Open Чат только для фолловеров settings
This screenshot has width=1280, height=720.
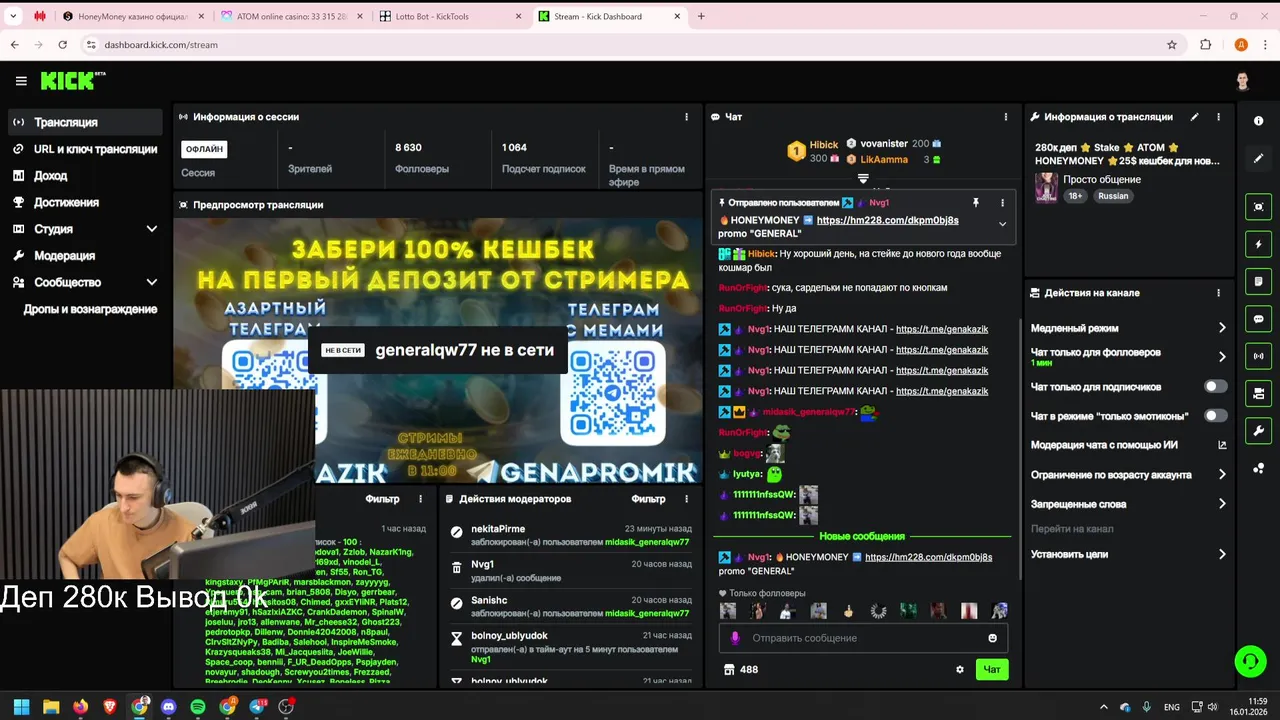[x=1128, y=356]
